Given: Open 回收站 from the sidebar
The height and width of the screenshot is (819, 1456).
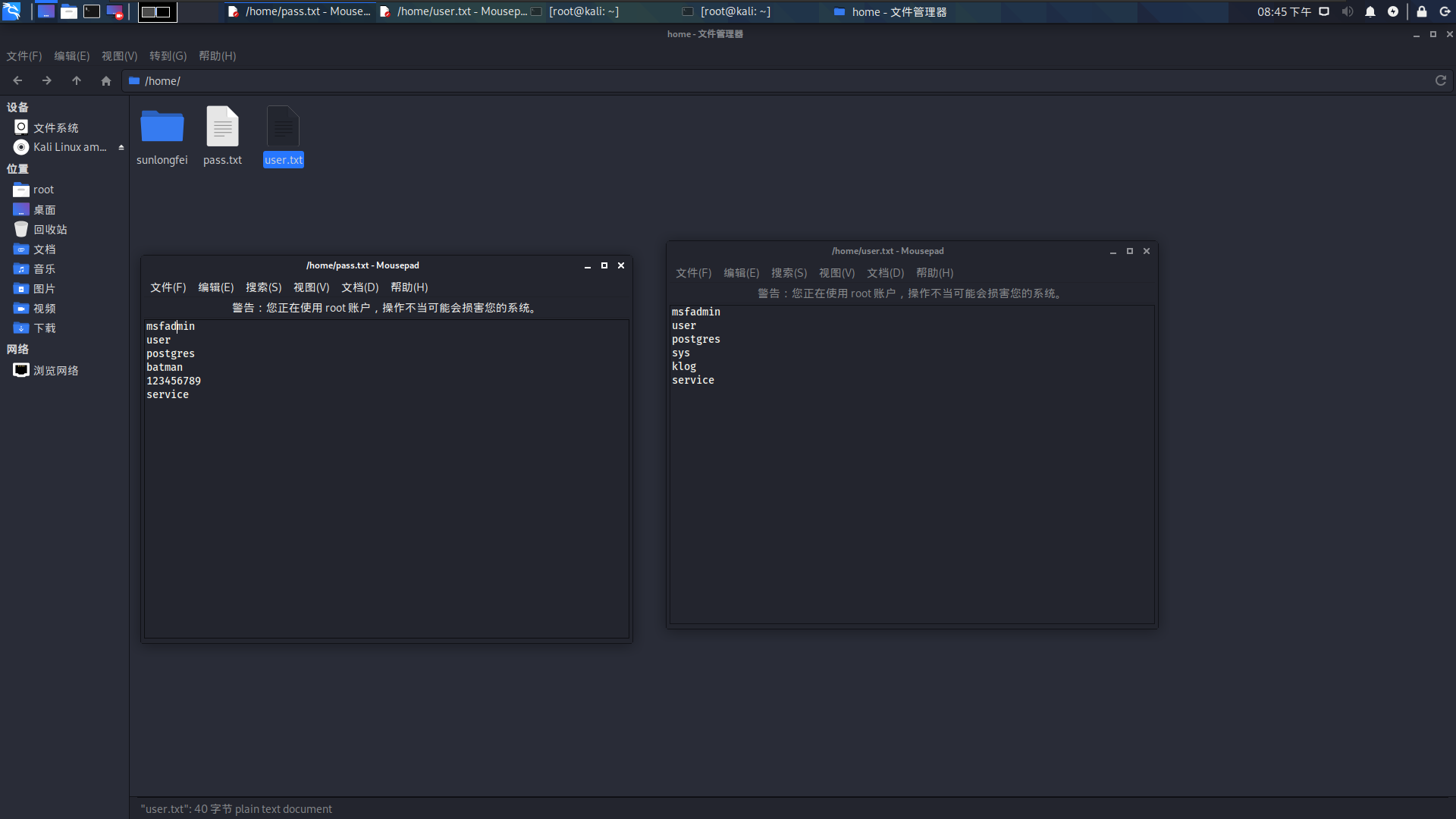Looking at the screenshot, I should click(50, 229).
